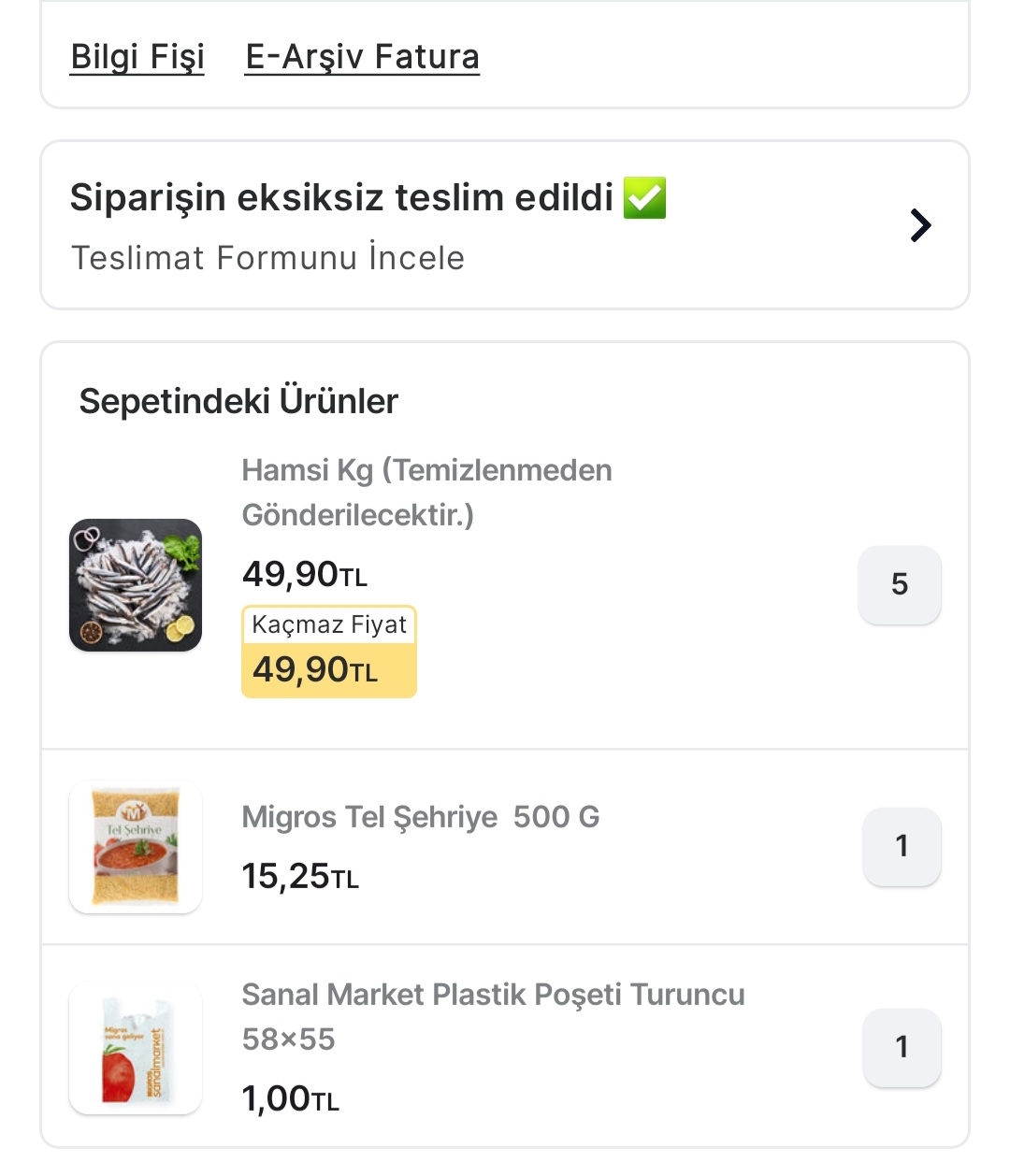Tap the Hamsi 49,90 TL regular price
This screenshot has height=1176, width=1010.
coord(304,574)
